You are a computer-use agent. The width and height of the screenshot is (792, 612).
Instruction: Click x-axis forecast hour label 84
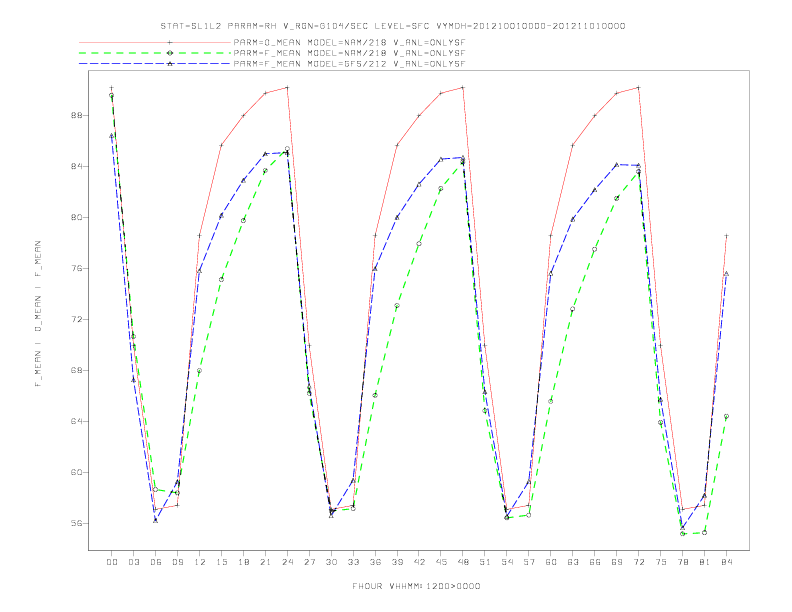click(x=727, y=562)
